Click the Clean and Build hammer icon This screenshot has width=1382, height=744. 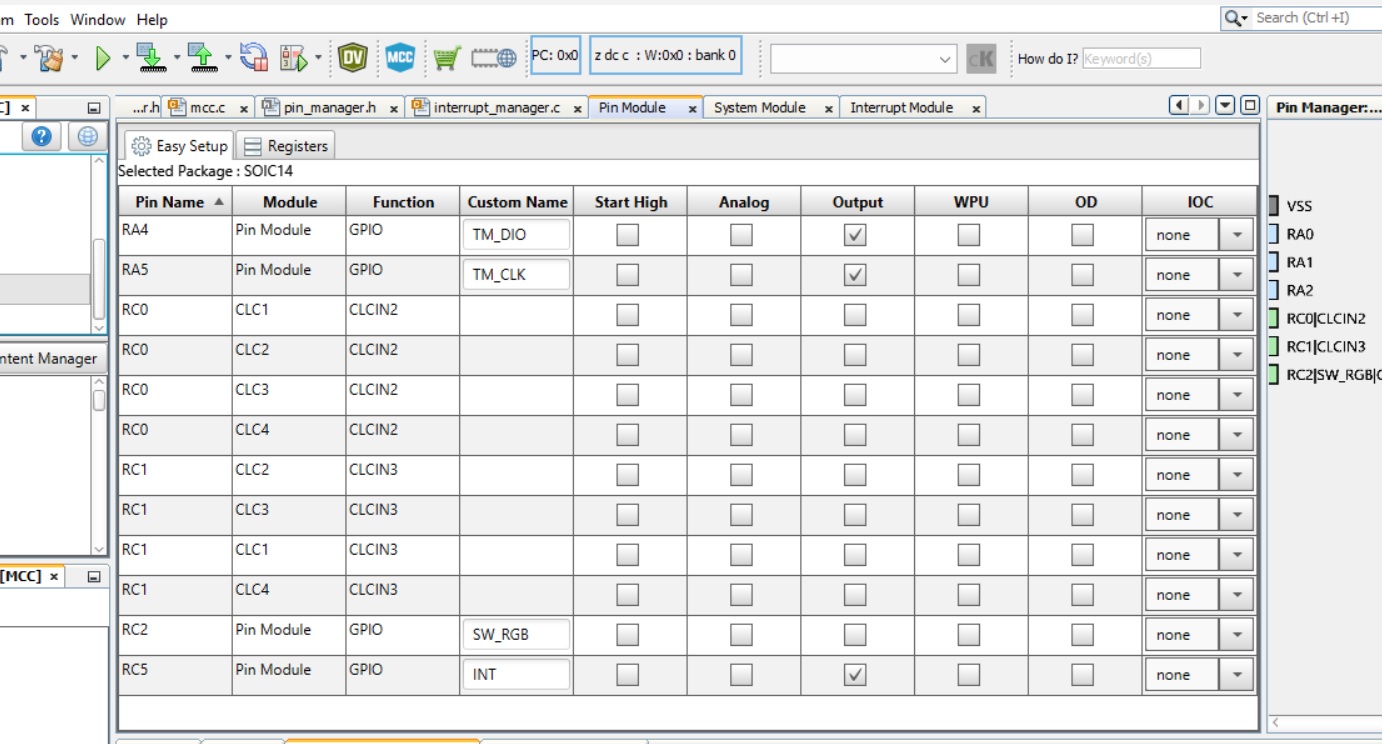[x=48, y=58]
